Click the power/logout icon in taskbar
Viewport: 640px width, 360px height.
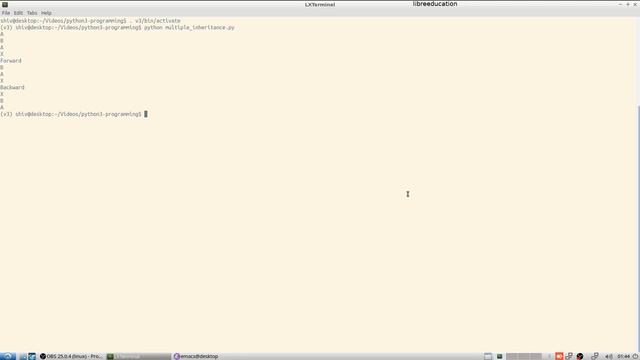(x=635, y=356)
